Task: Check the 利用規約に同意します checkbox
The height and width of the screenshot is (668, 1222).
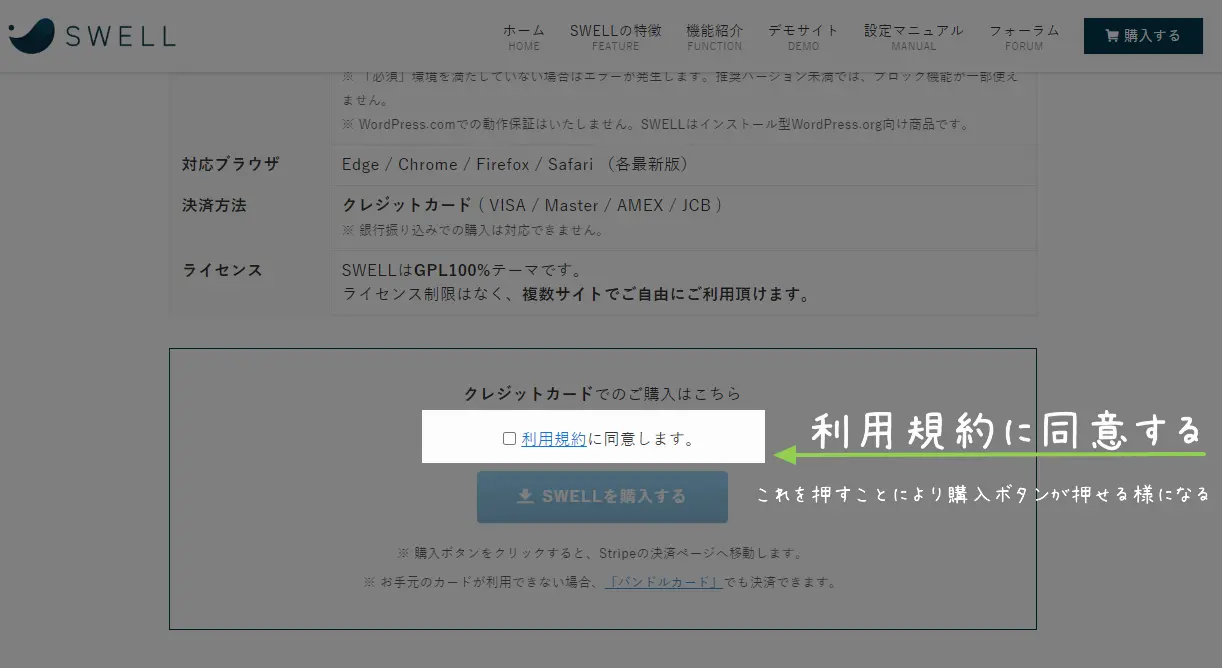Action: 509,438
